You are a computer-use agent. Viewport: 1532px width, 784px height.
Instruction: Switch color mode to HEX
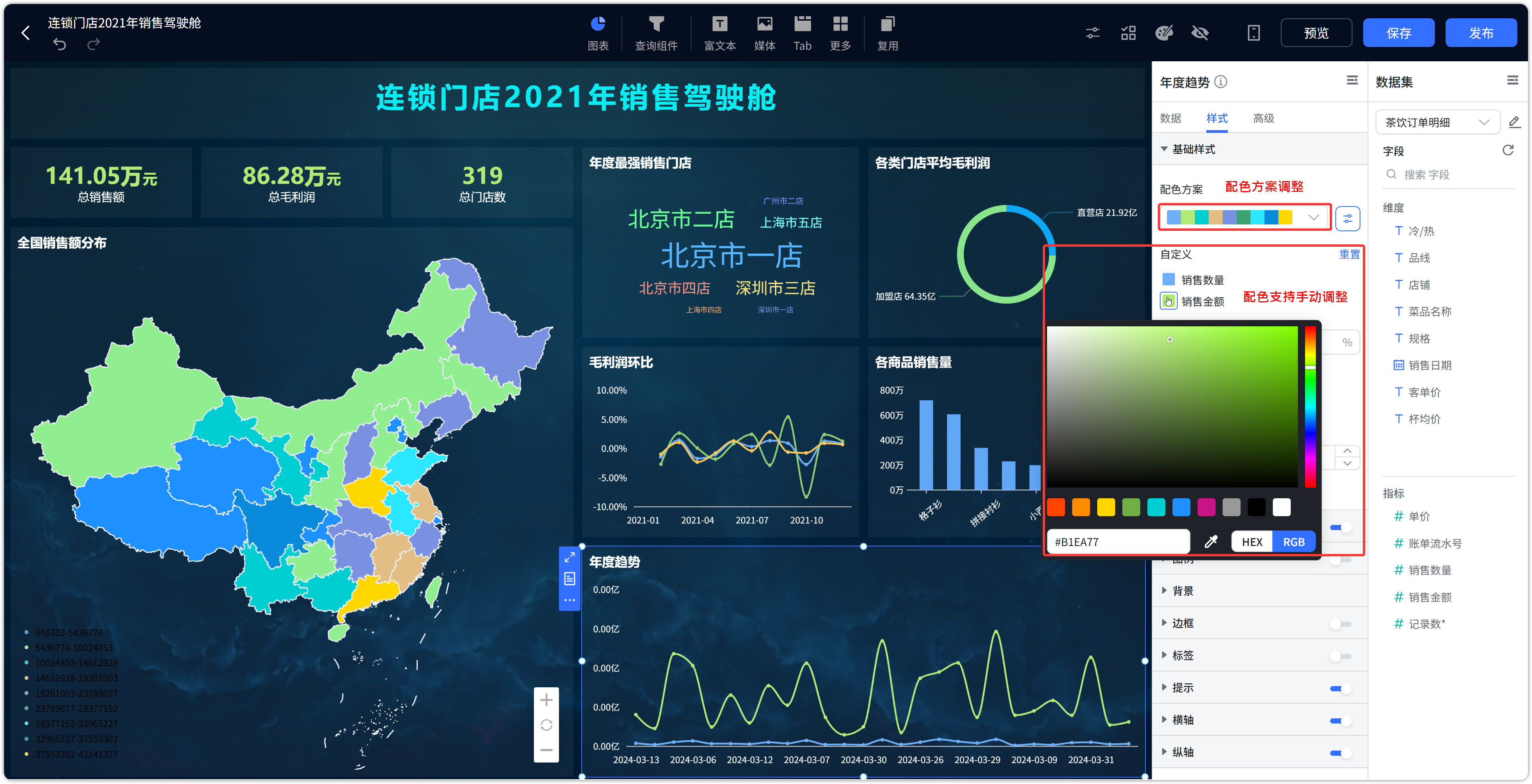point(1252,542)
